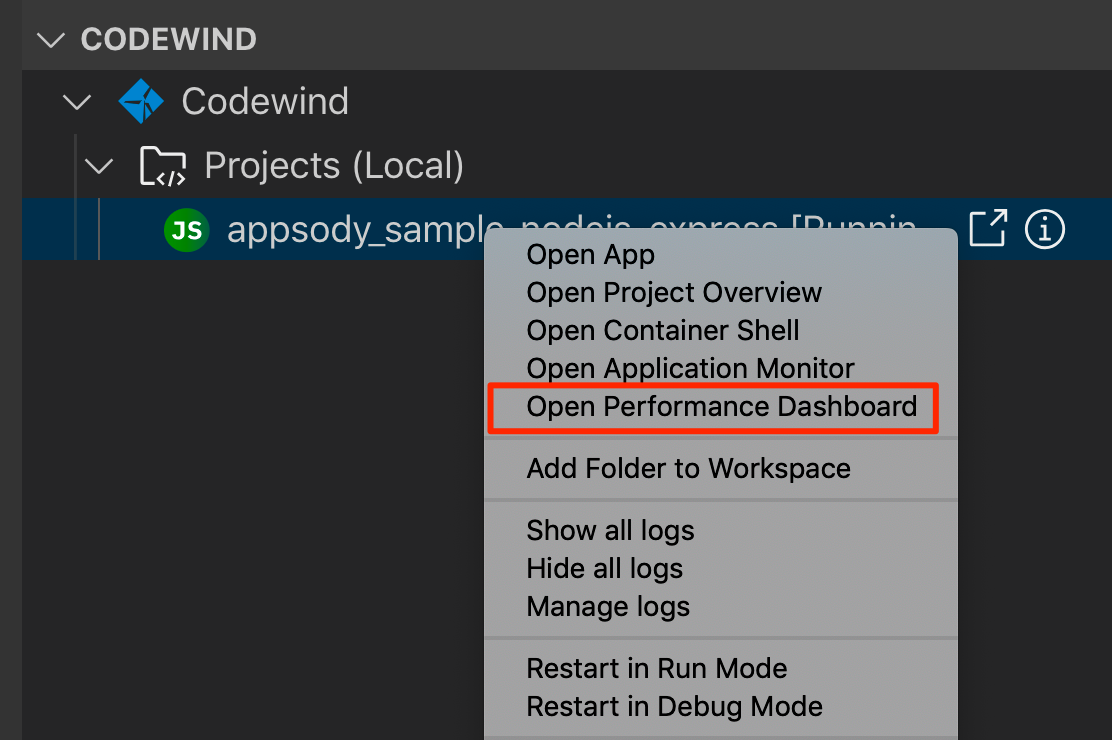Click the blue Codewind logo icon
The height and width of the screenshot is (740, 1112).
(140, 101)
